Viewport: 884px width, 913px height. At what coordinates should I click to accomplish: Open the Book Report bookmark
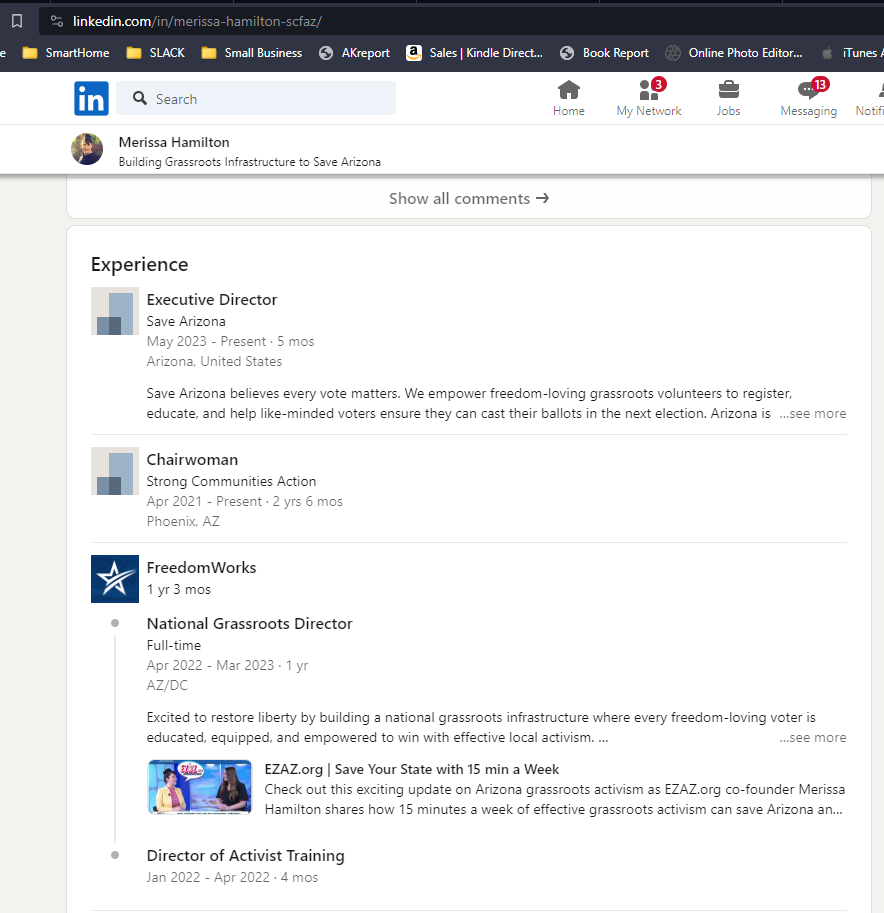(604, 53)
